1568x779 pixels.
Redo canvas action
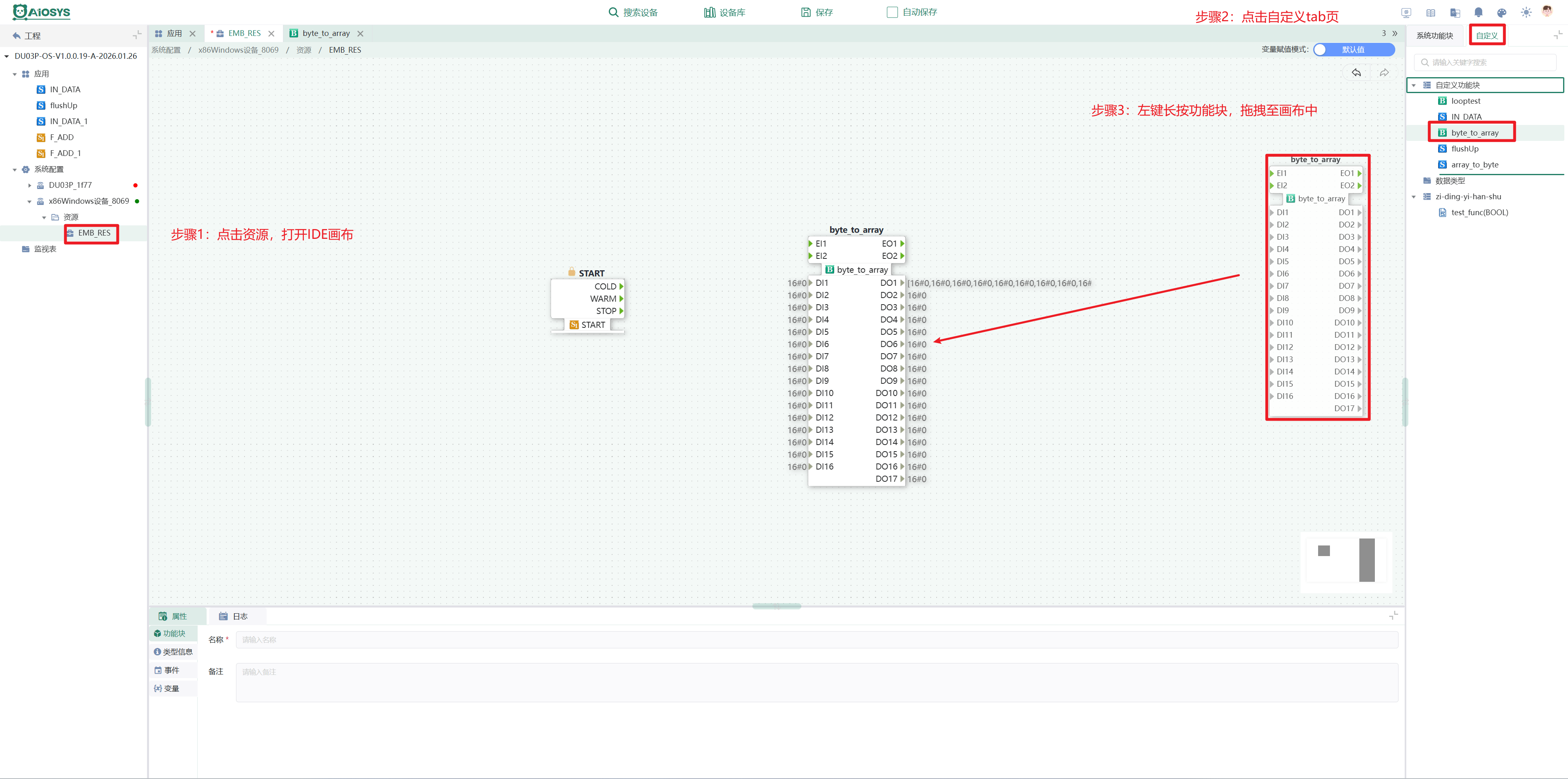[x=1384, y=72]
